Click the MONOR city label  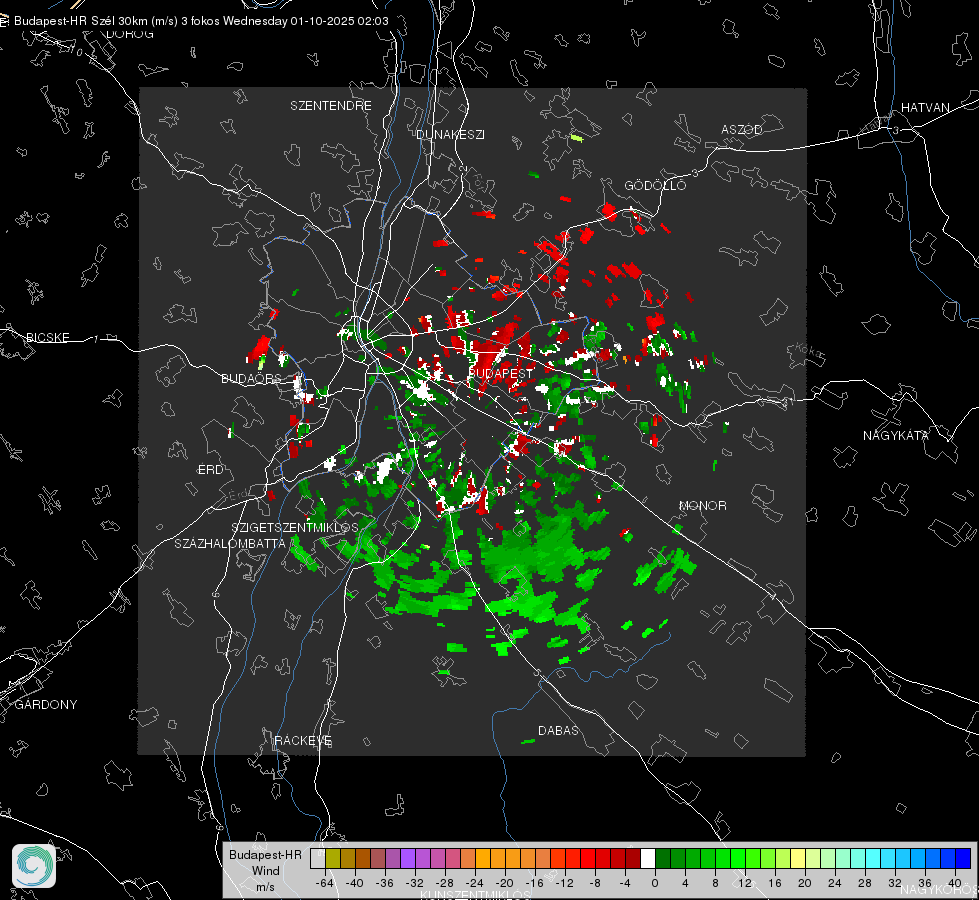[702, 505]
